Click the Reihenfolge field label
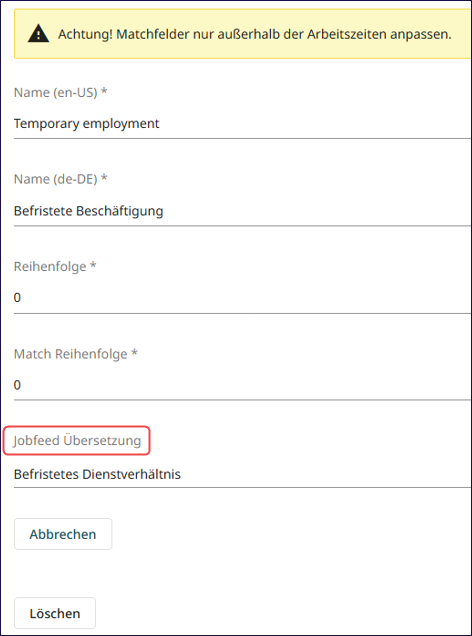This screenshot has height=636, width=472. point(55,266)
